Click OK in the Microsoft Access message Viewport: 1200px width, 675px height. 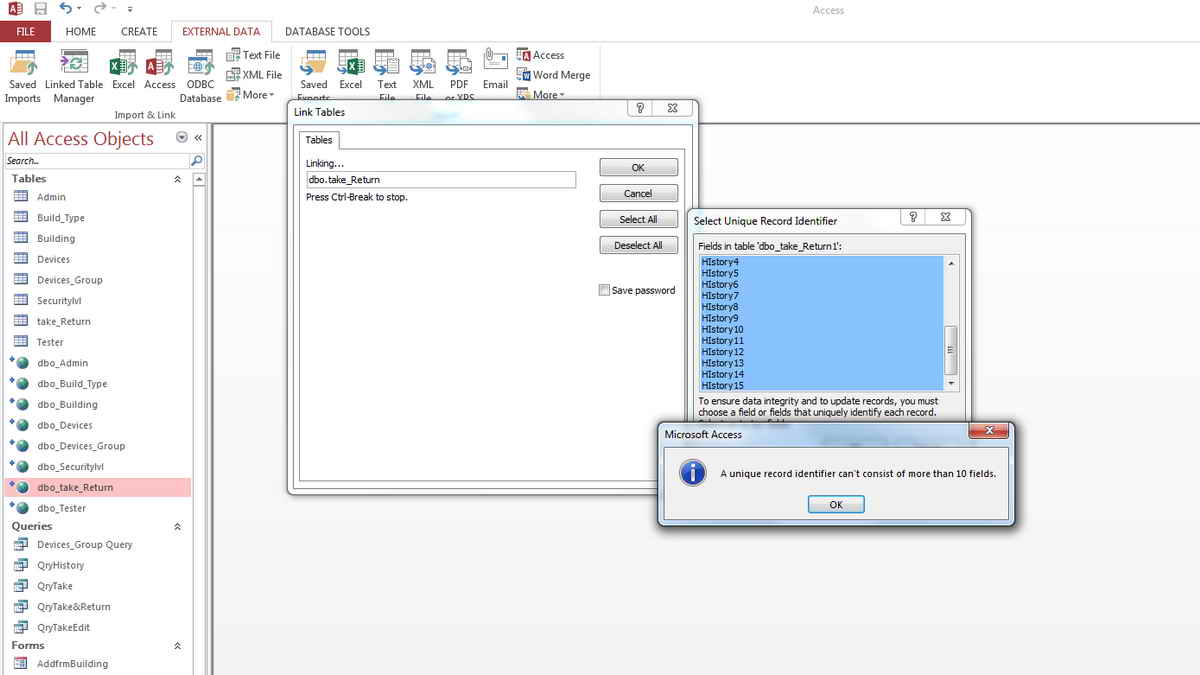pos(836,505)
